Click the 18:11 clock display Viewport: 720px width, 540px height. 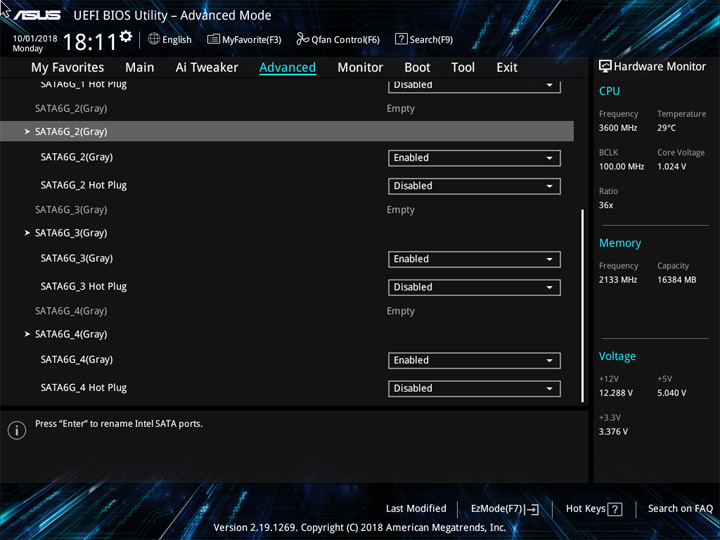[x=90, y=42]
